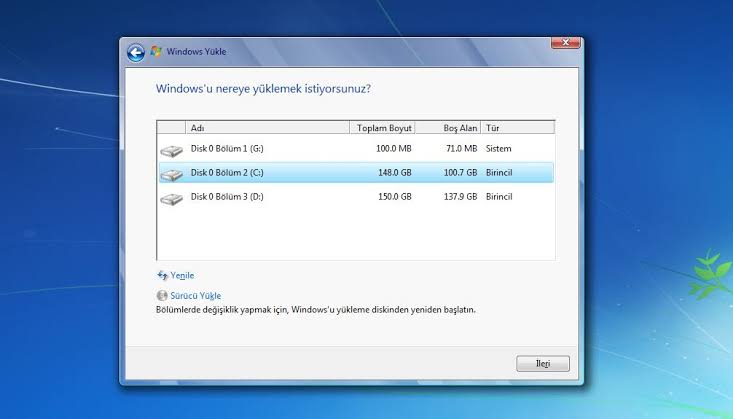The width and height of the screenshot is (733, 419).
Task: Go back using the blue arrow button
Action: tap(136, 53)
